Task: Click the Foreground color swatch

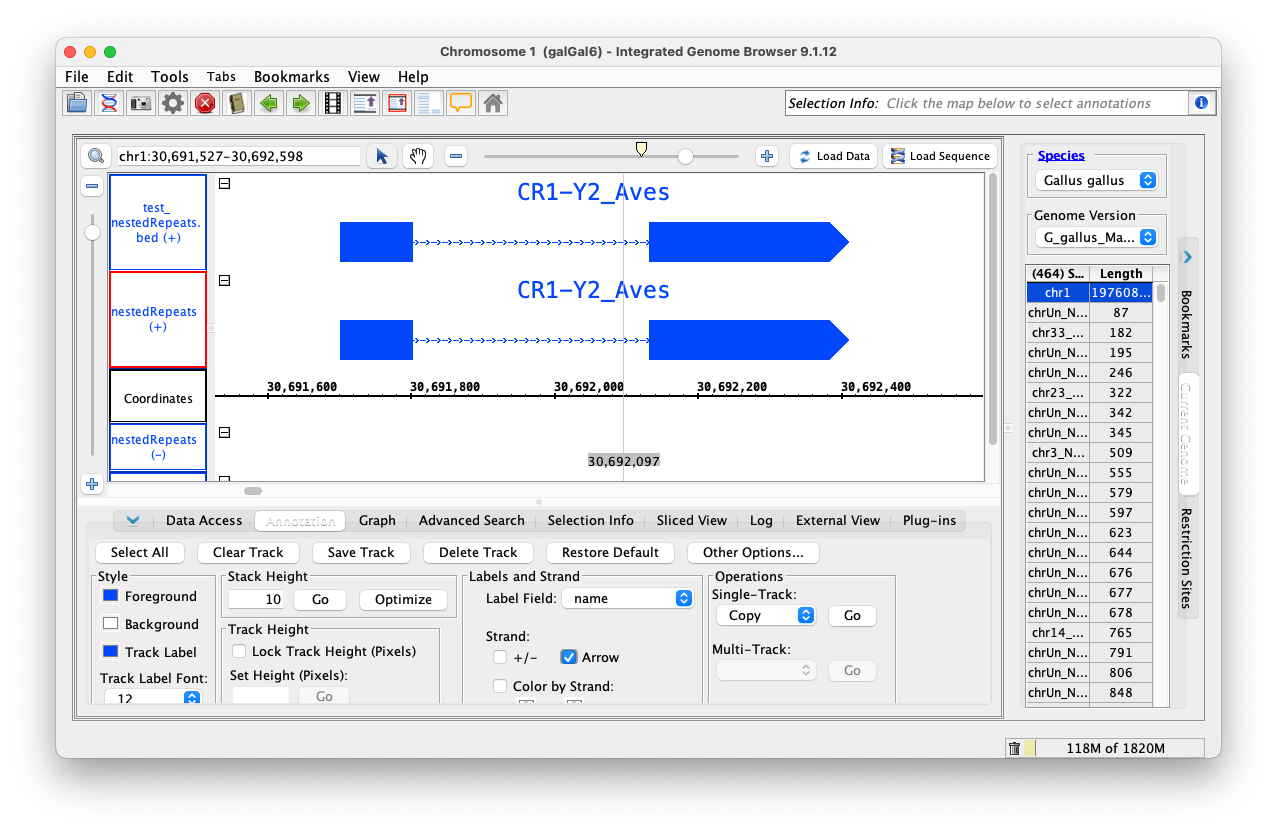Action: pos(110,596)
